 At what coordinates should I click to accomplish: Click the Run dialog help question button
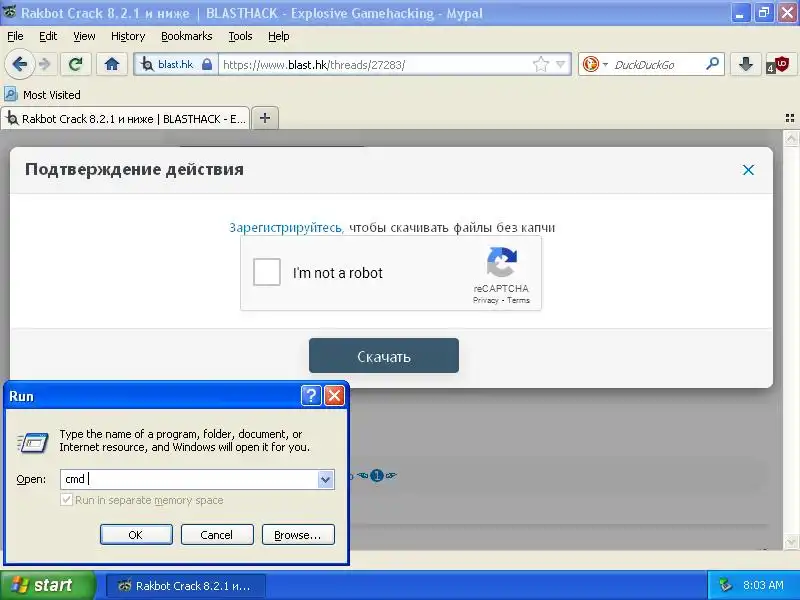coord(311,395)
